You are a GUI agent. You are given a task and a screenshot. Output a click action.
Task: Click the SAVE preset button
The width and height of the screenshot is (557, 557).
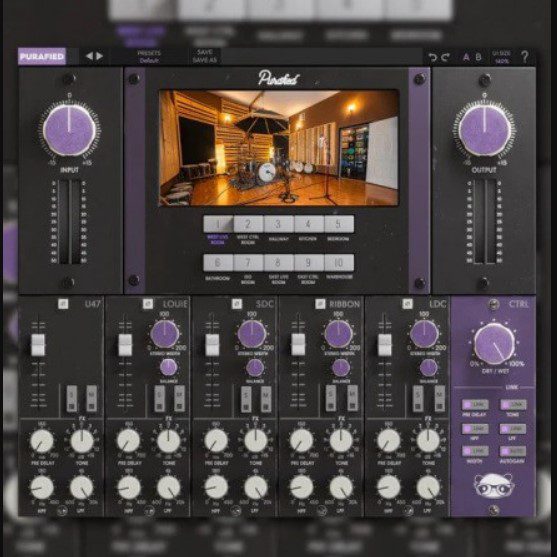click(x=205, y=52)
